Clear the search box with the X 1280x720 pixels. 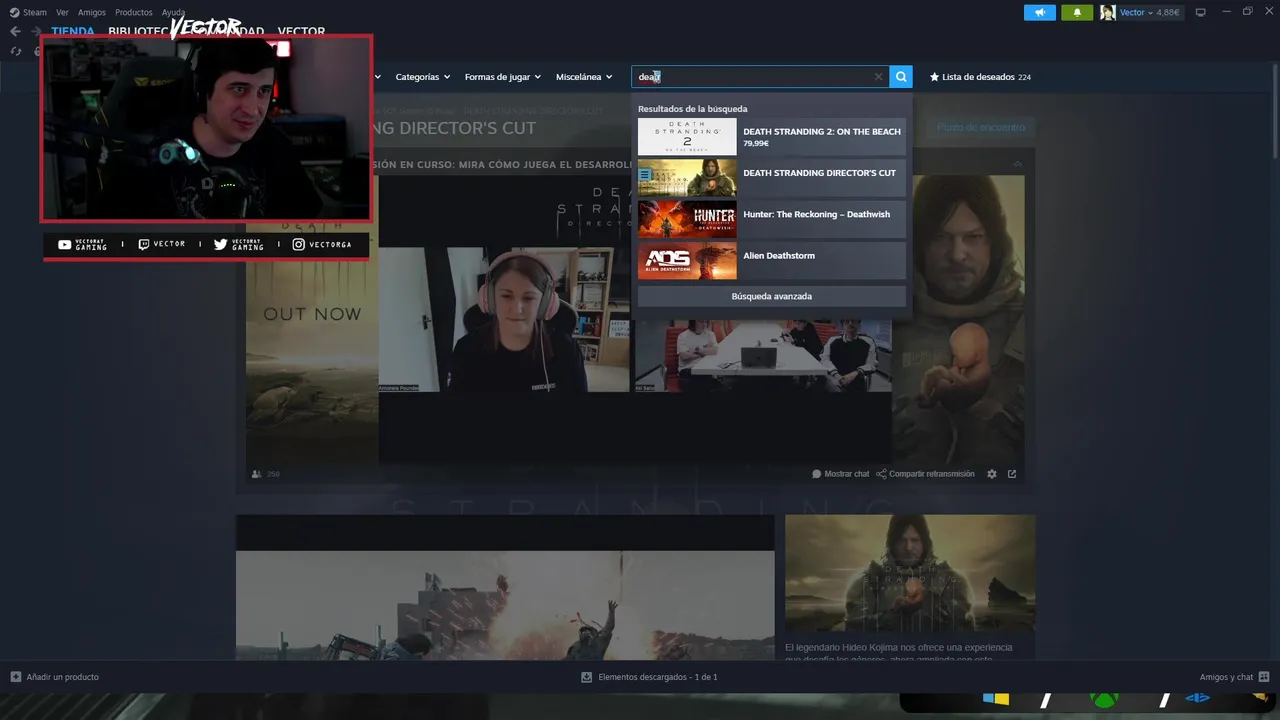click(x=878, y=77)
